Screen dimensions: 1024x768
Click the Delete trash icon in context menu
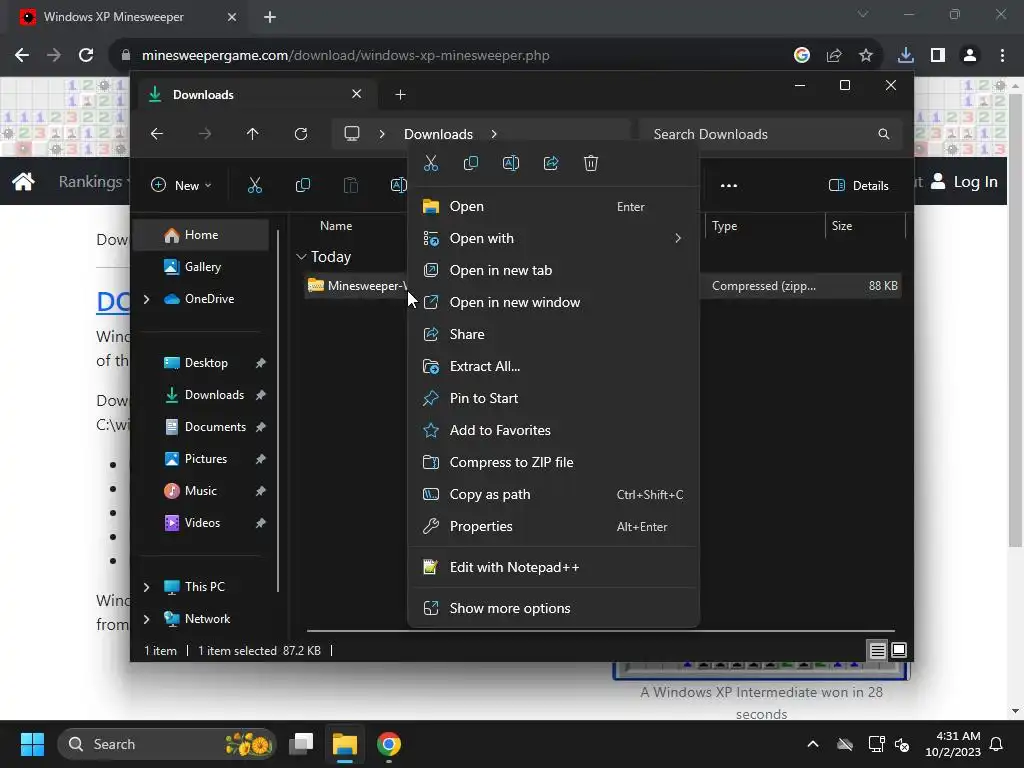(590, 163)
